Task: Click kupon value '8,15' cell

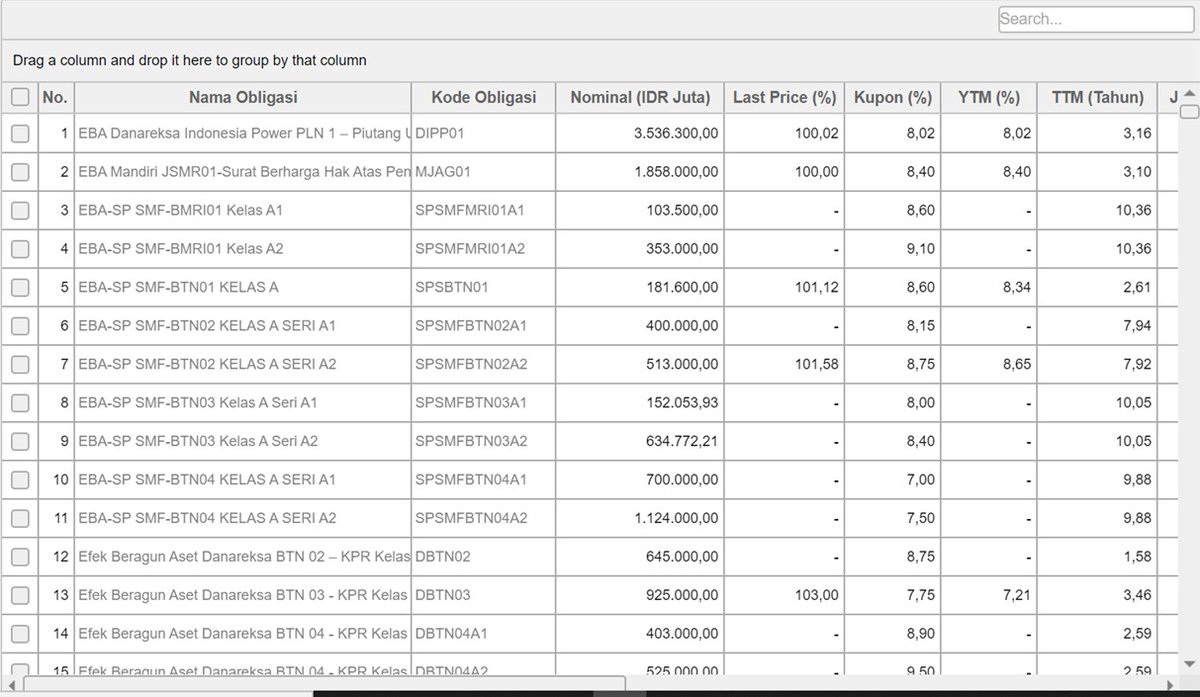Action: (893, 326)
